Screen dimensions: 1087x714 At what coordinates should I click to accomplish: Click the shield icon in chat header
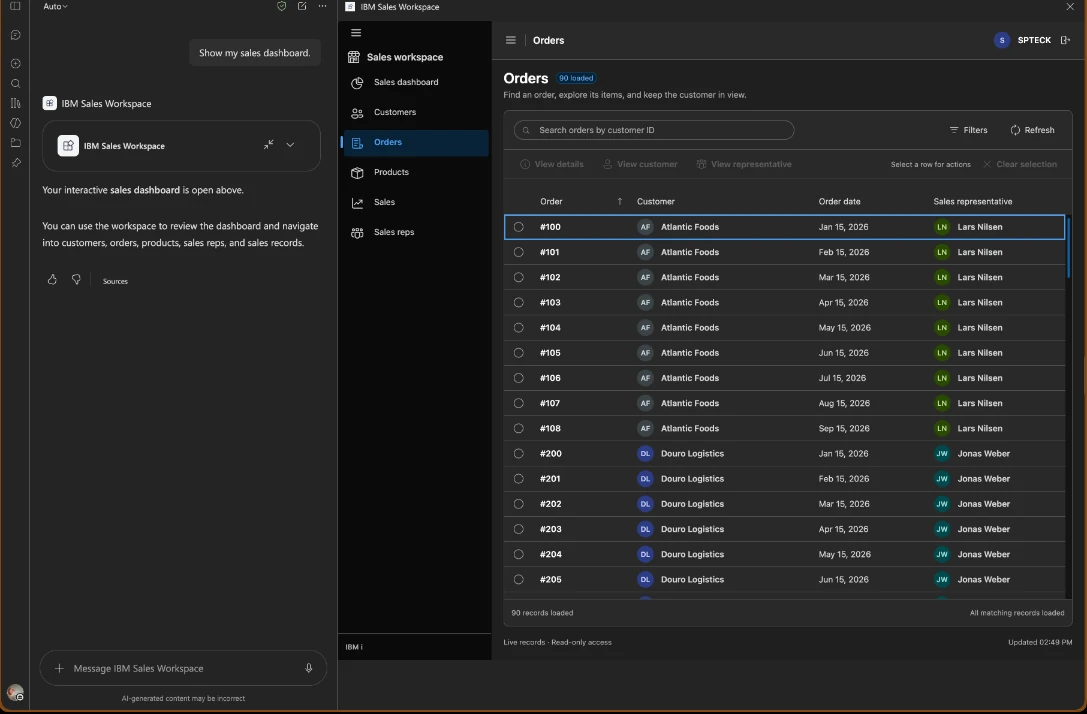(x=281, y=6)
